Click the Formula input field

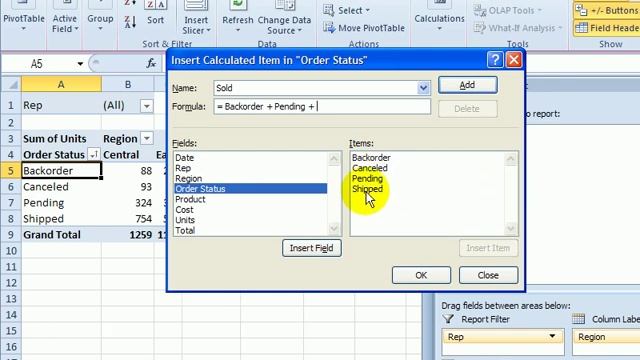pyautogui.click(x=322, y=107)
